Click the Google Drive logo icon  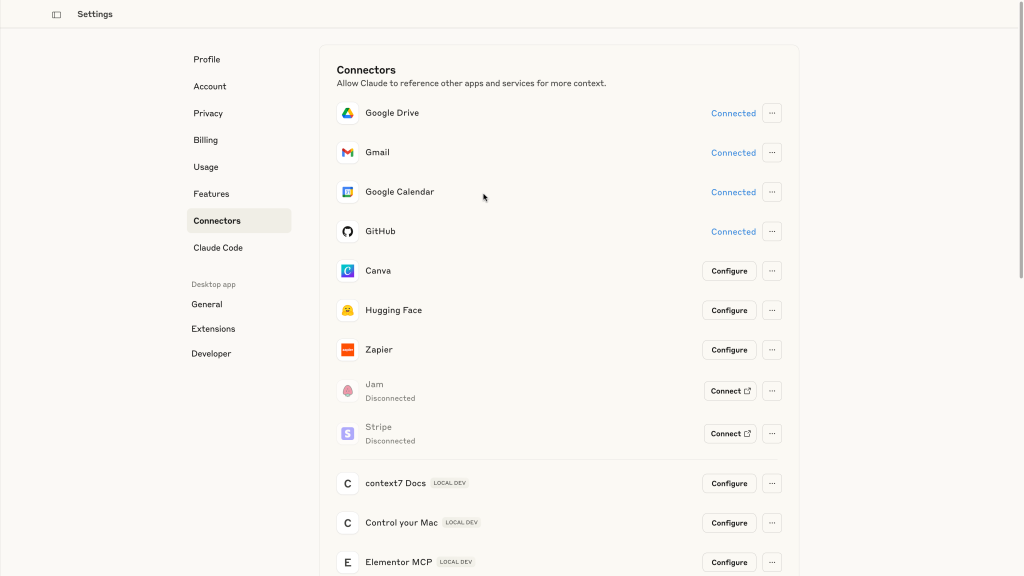coord(347,113)
